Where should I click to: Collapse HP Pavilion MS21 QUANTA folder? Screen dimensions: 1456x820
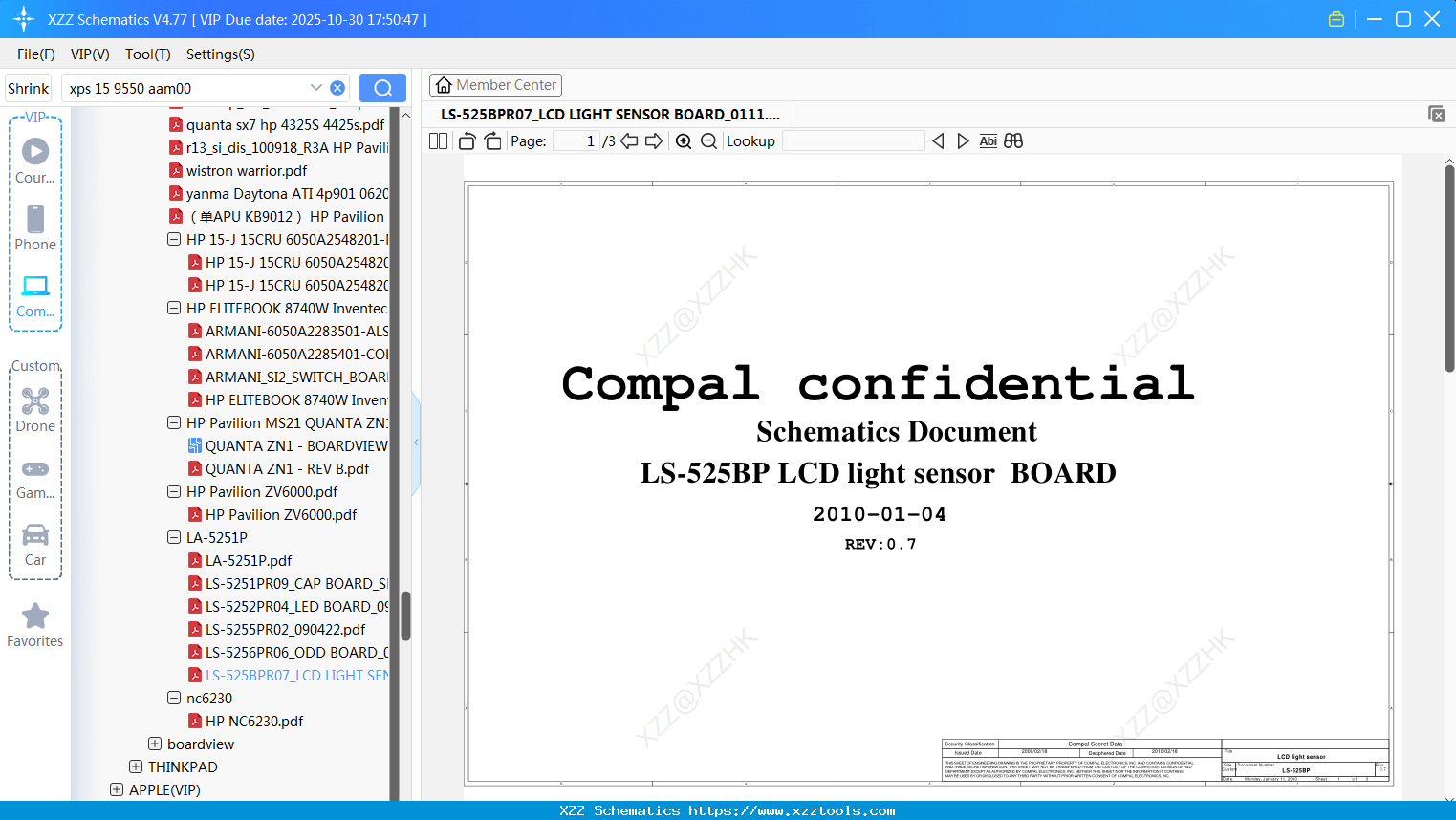[174, 422]
